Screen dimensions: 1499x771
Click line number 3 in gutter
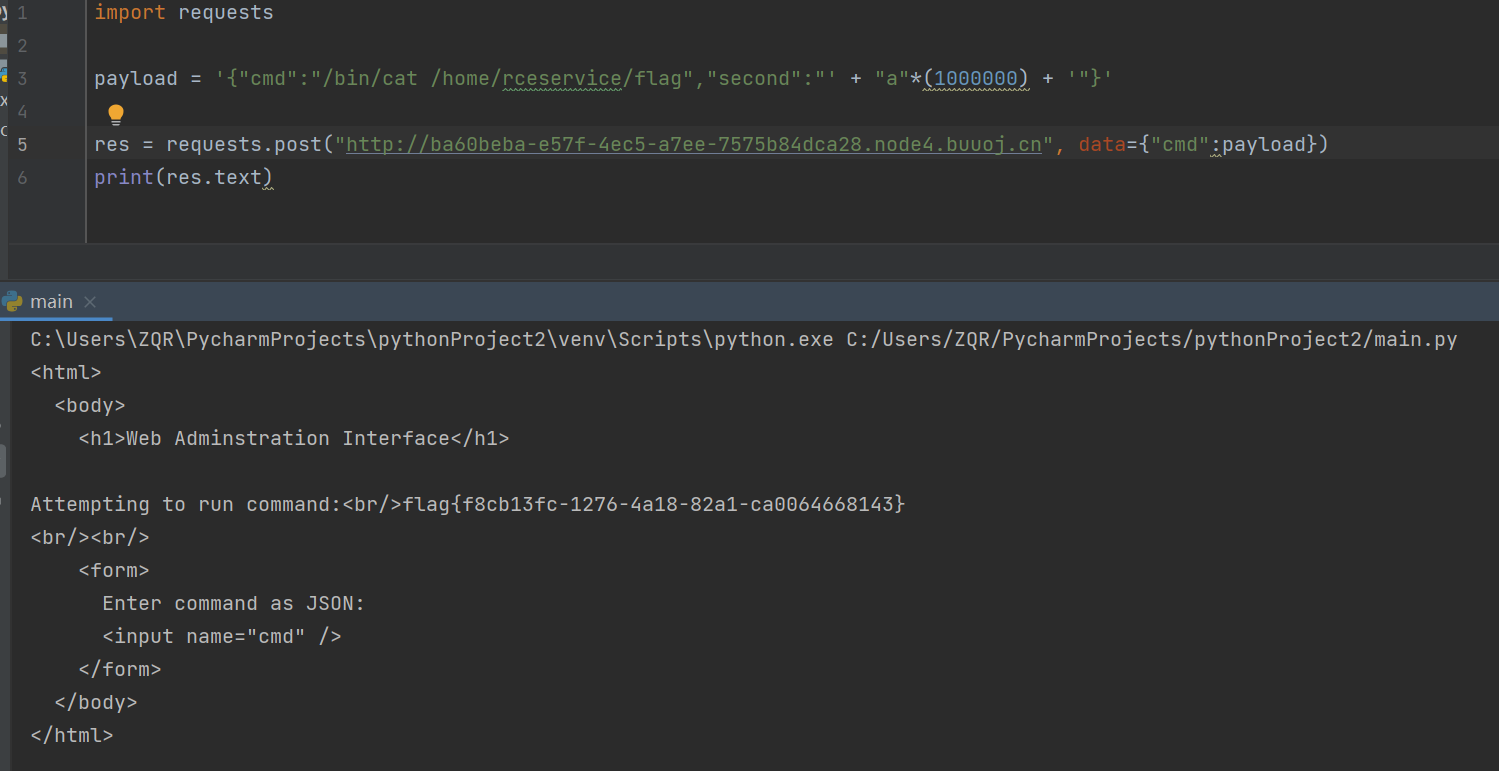[x=22, y=79]
